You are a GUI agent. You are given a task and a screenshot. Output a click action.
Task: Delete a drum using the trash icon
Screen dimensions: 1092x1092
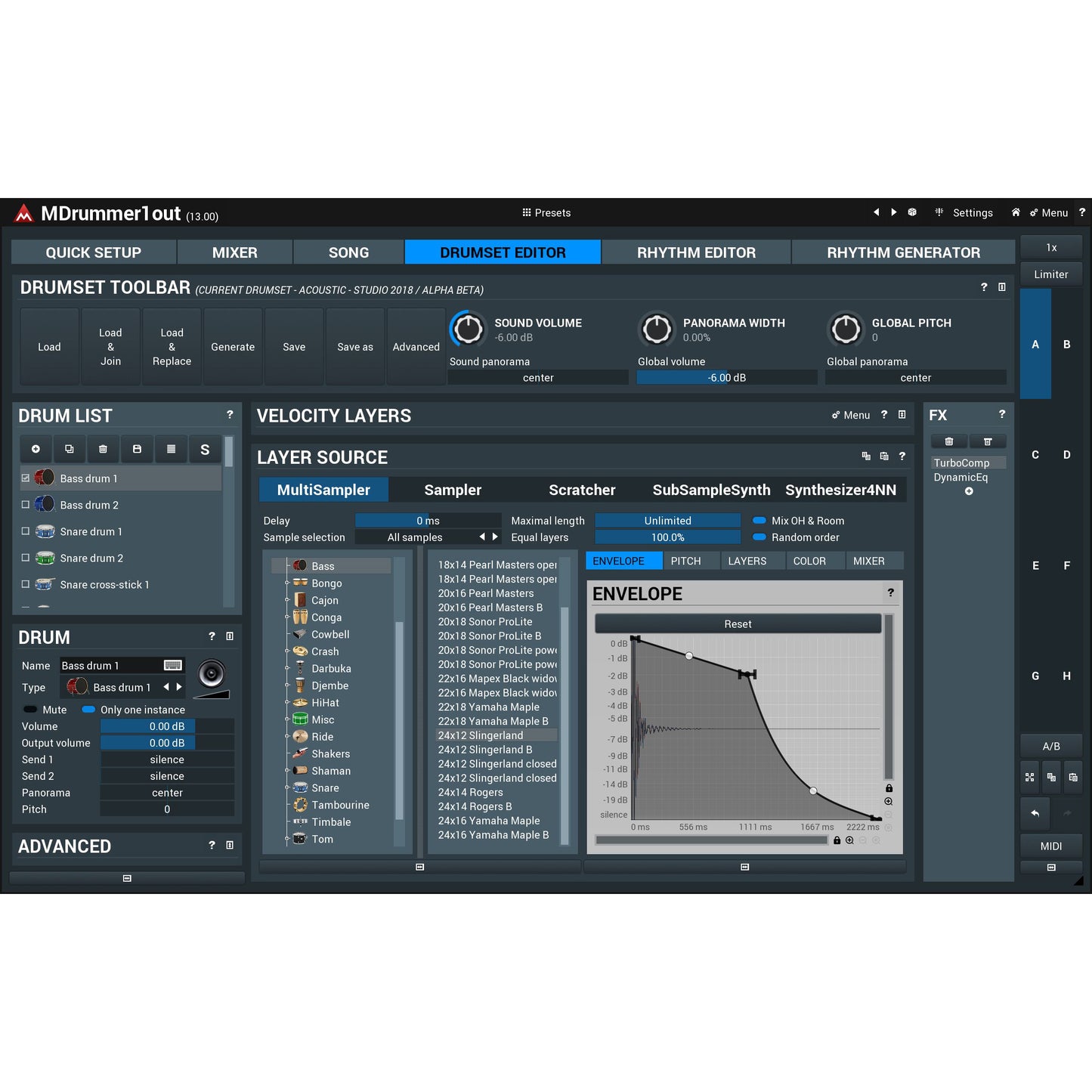103,448
